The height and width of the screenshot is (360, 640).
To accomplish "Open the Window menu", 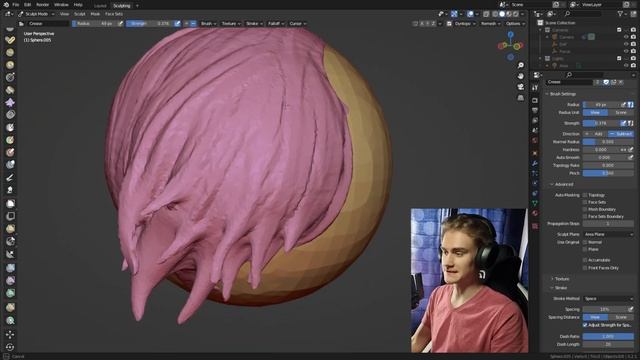I will coord(61,4).
